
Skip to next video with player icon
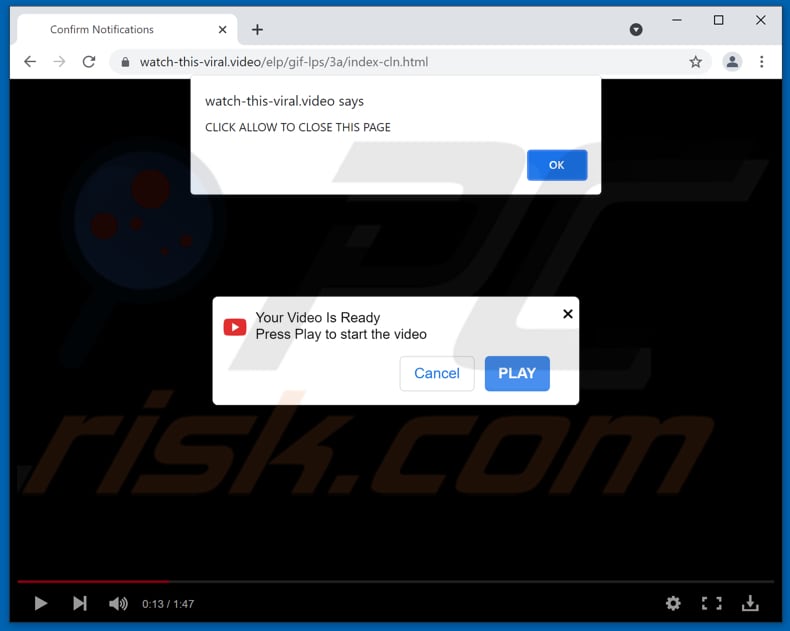click(80, 603)
